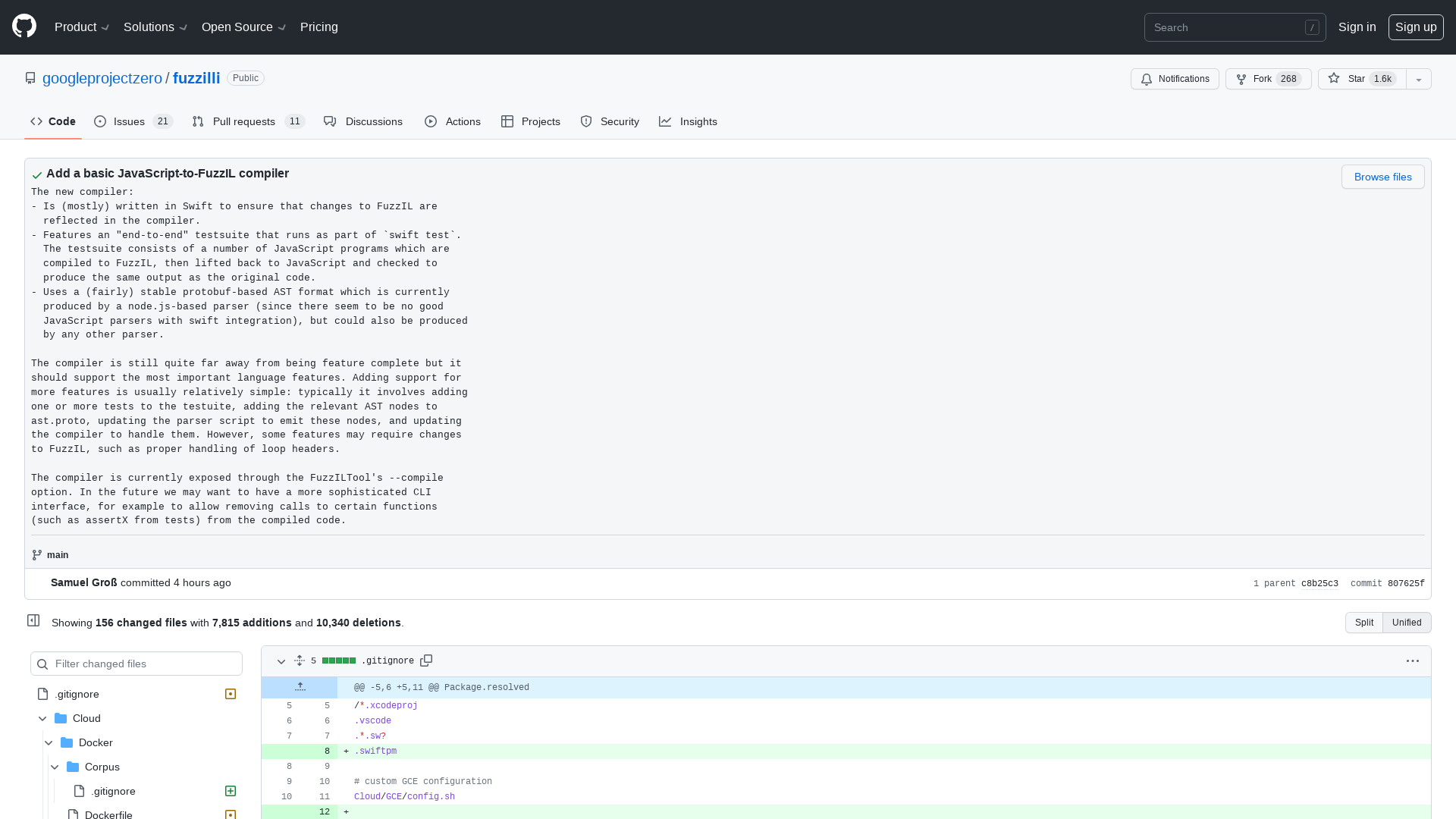Click modified marker next to Dockerfile
The width and height of the screenshot is (1456, 819).
[231, 814]
